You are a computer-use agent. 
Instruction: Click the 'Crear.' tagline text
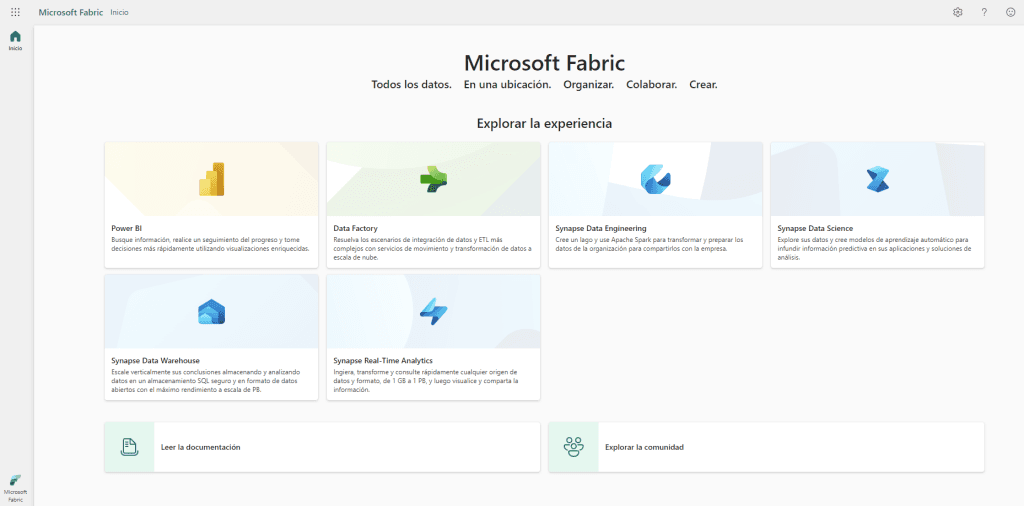point(703,85)
